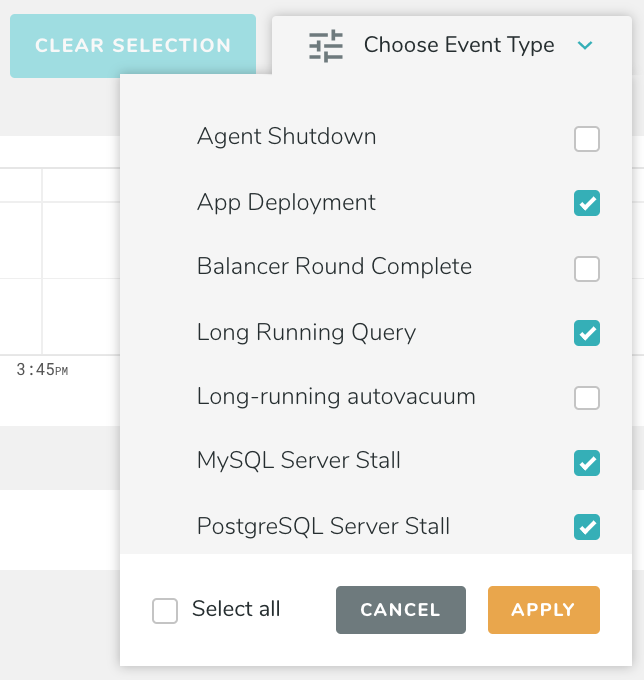Deselect the PostgreSQL Server Stall checkbox

point(587,527)
